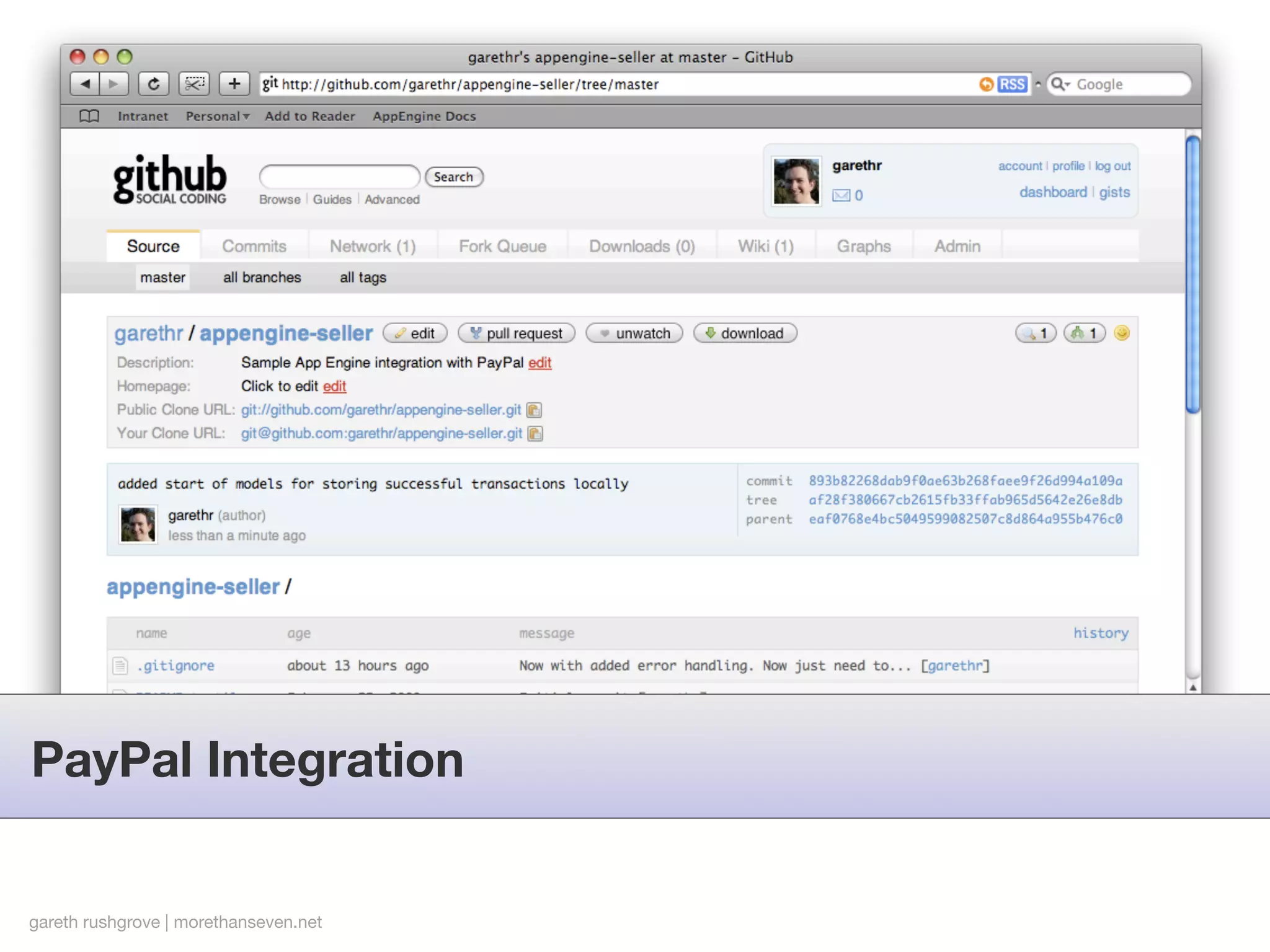Image resolution: width=1270 pixels, height=952 pixels.
Task: Open the Intranet bookmark
Action: tap(143, 116)
